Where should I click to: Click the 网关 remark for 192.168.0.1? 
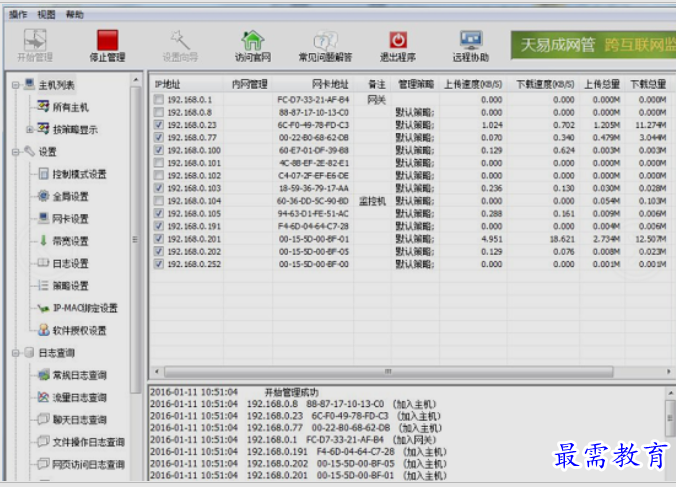coord(376,100)
